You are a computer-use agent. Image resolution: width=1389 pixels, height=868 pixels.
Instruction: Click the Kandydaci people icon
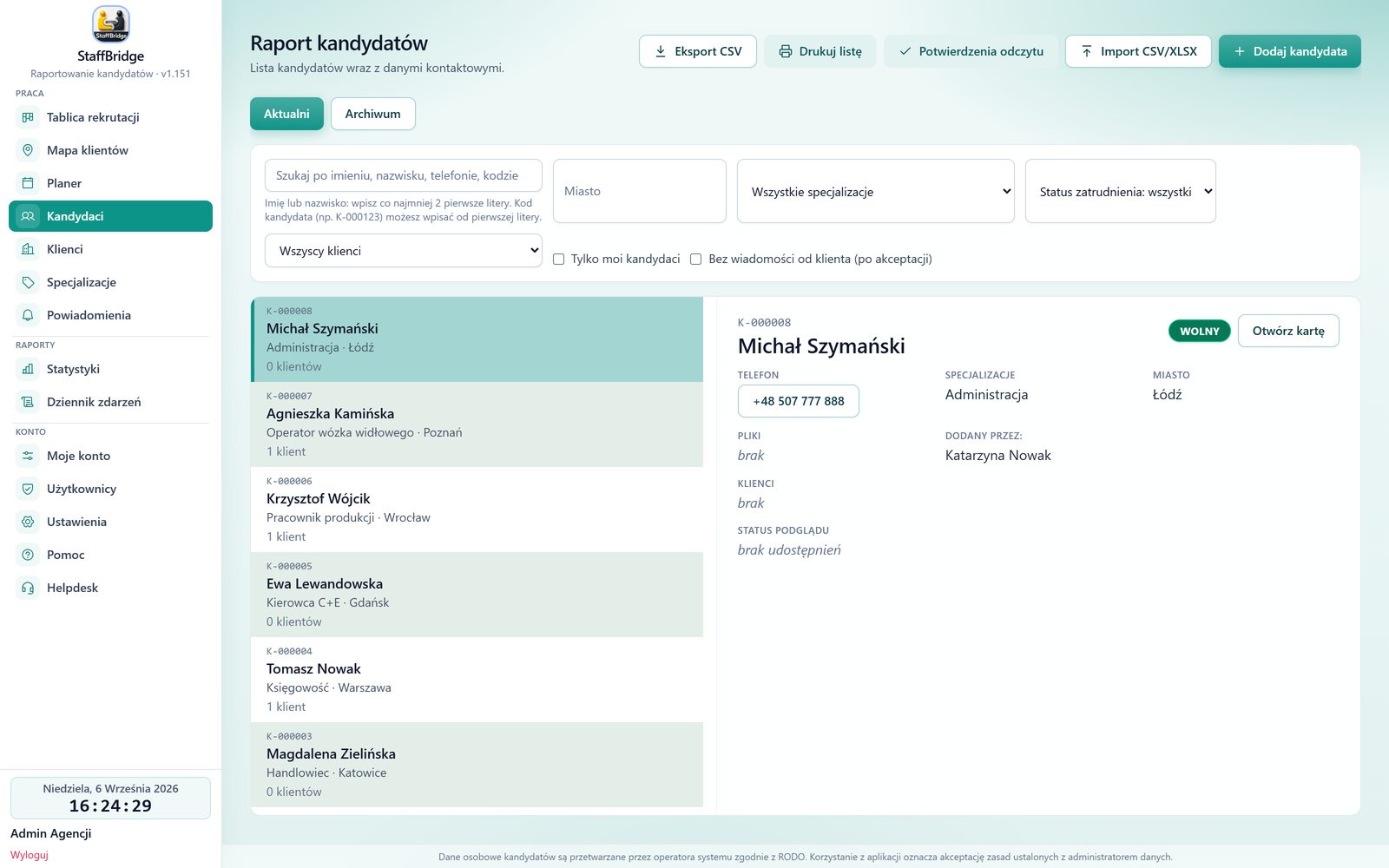click(x=28, y=216)
